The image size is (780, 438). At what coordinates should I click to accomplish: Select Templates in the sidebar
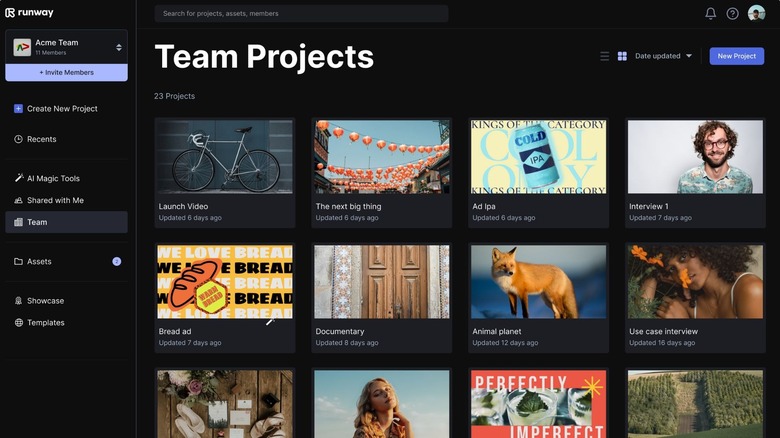45,322
